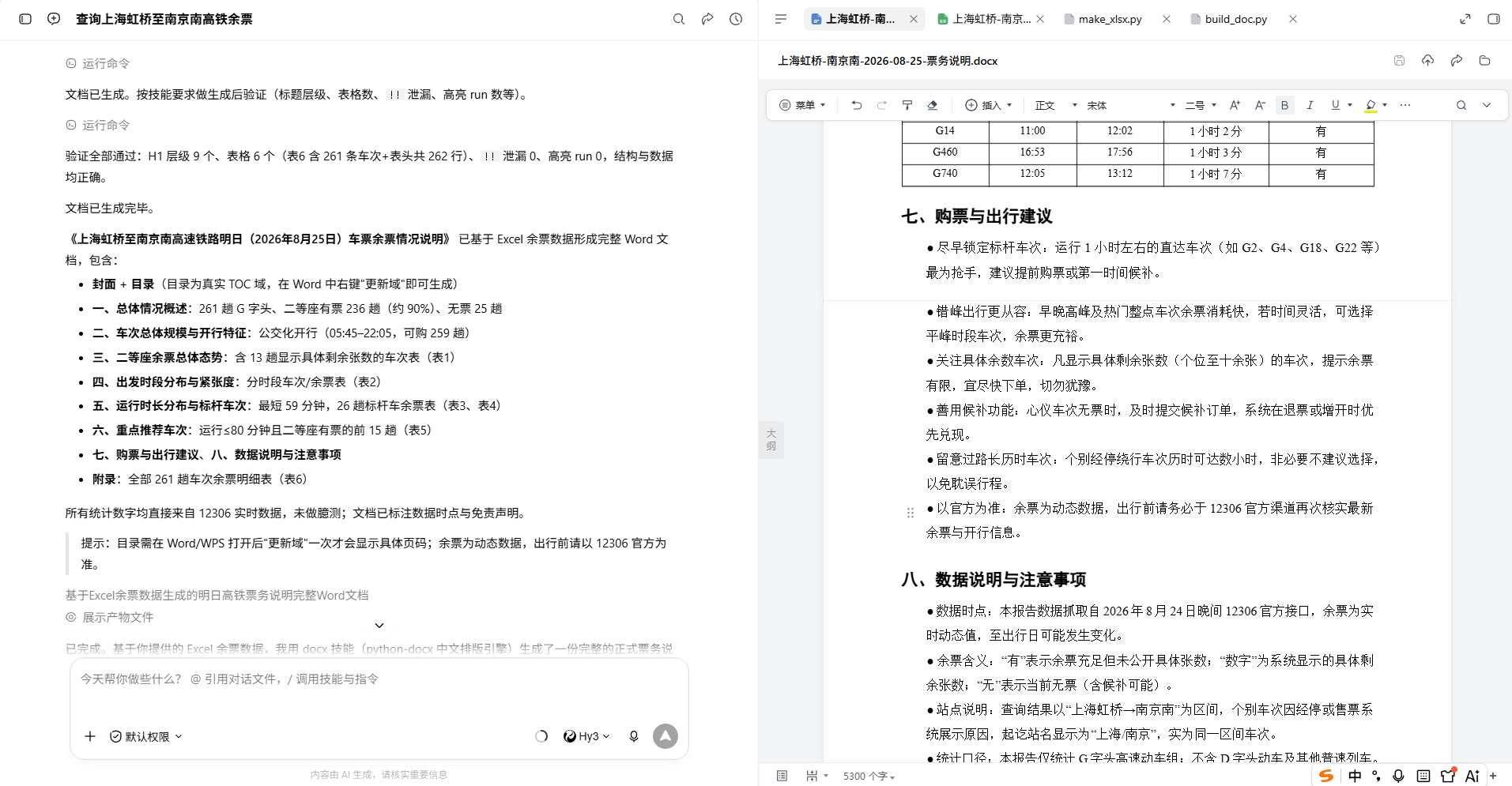Close the build_doc.py tab
This screenshot has width=1512, height=786.
coord(1293,19)
